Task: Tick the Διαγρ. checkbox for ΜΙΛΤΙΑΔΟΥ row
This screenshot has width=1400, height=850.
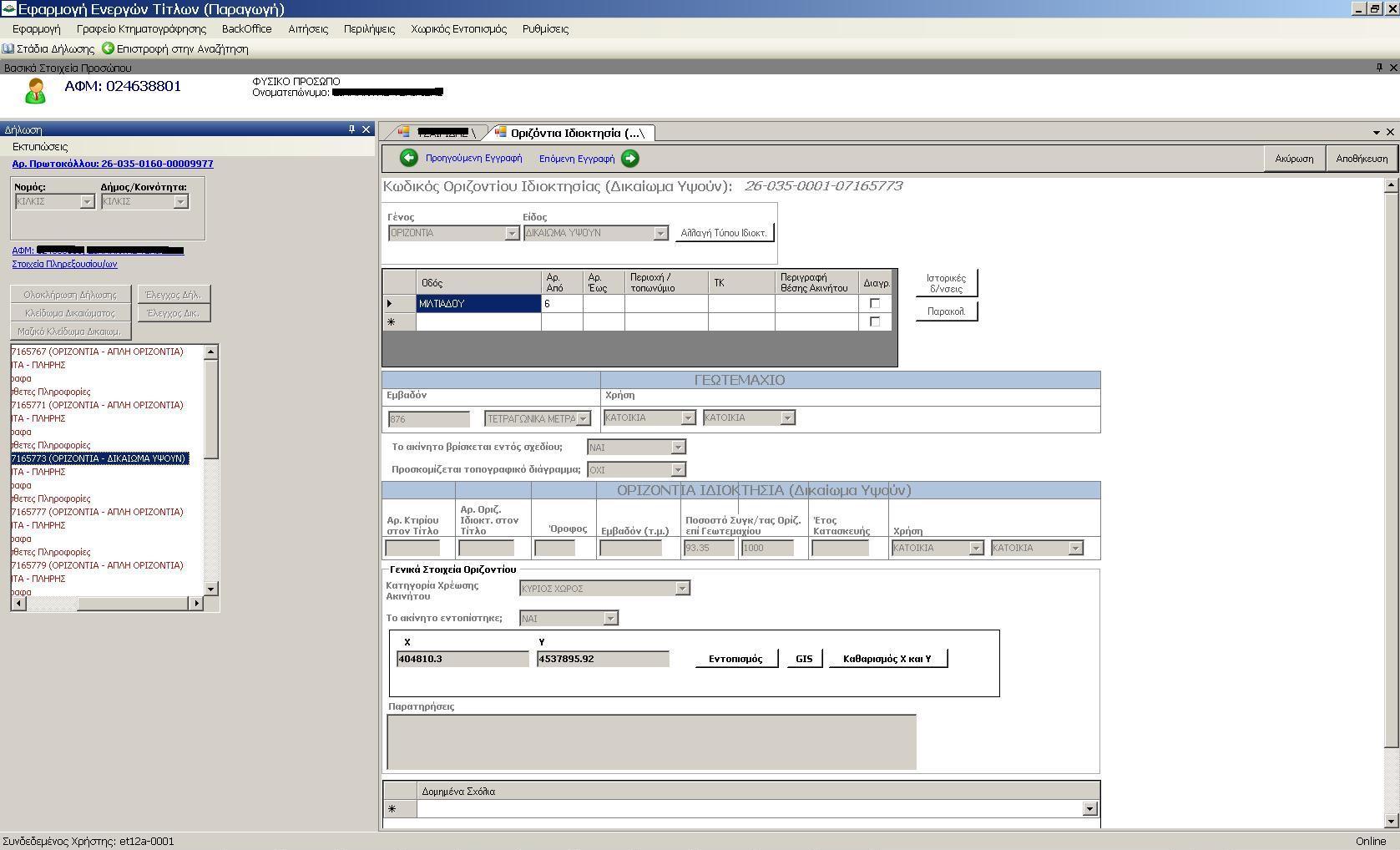Action: tap(875, 304)
